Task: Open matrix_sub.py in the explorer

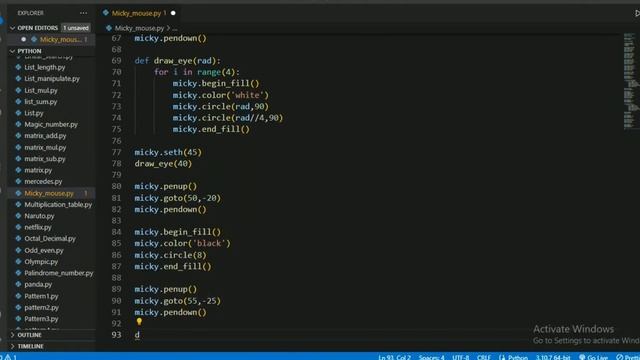Action: coord(45,159)
